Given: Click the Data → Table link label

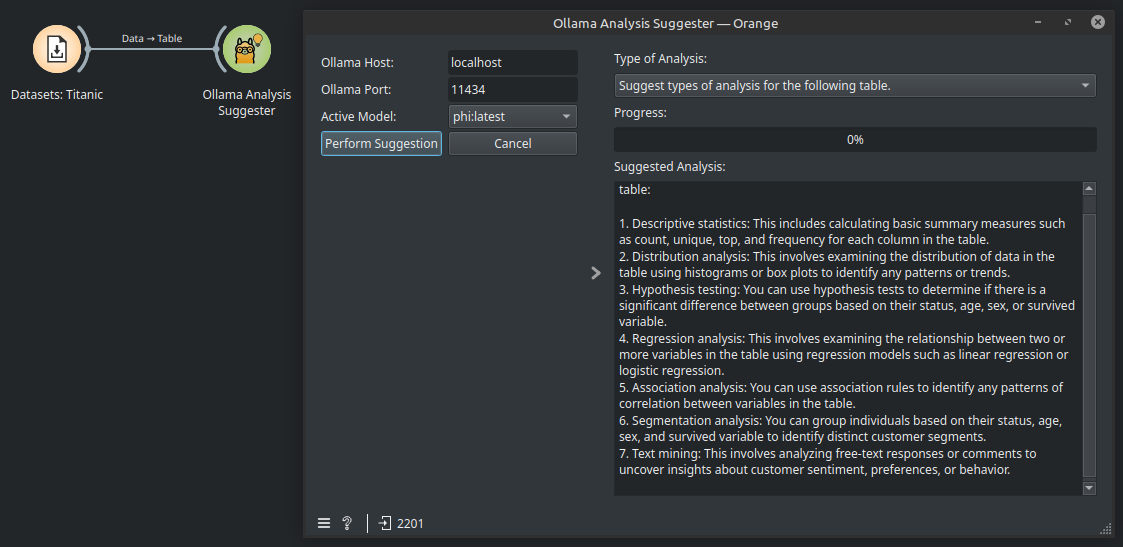Looking at the screenshot, I should click(152, 39).
